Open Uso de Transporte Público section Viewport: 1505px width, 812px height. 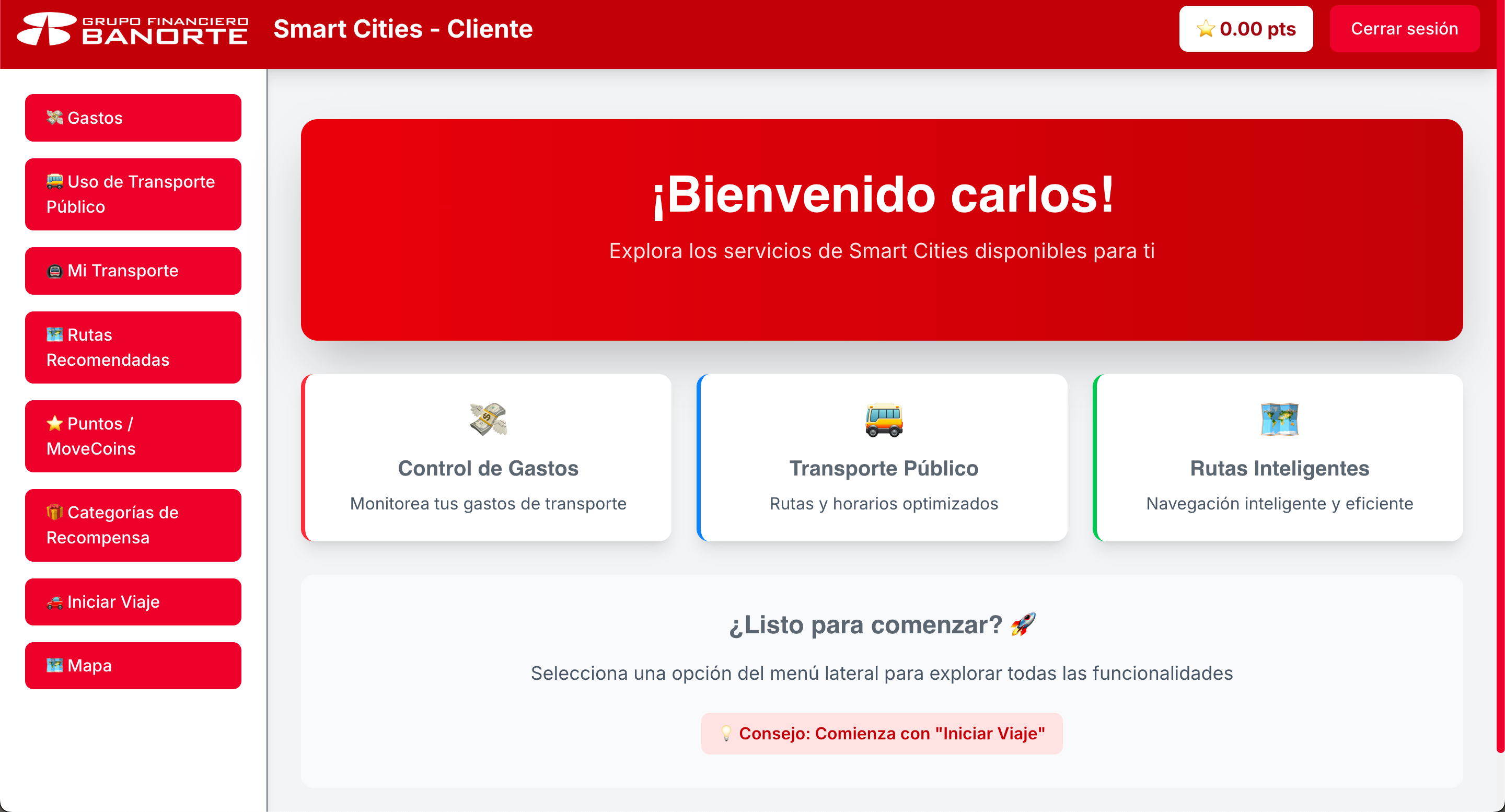133,194
